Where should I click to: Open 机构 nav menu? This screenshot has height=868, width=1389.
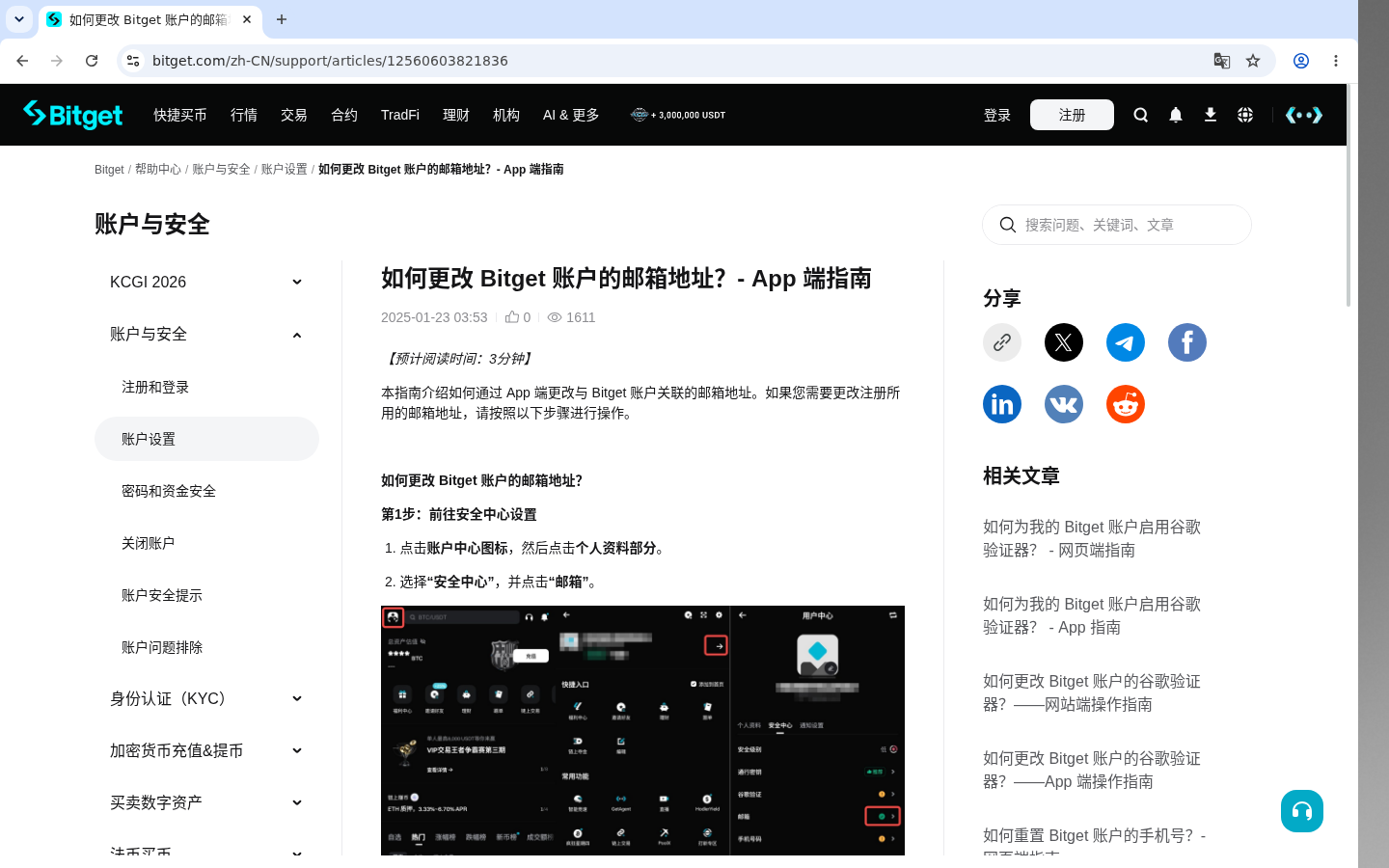point(506,115)
